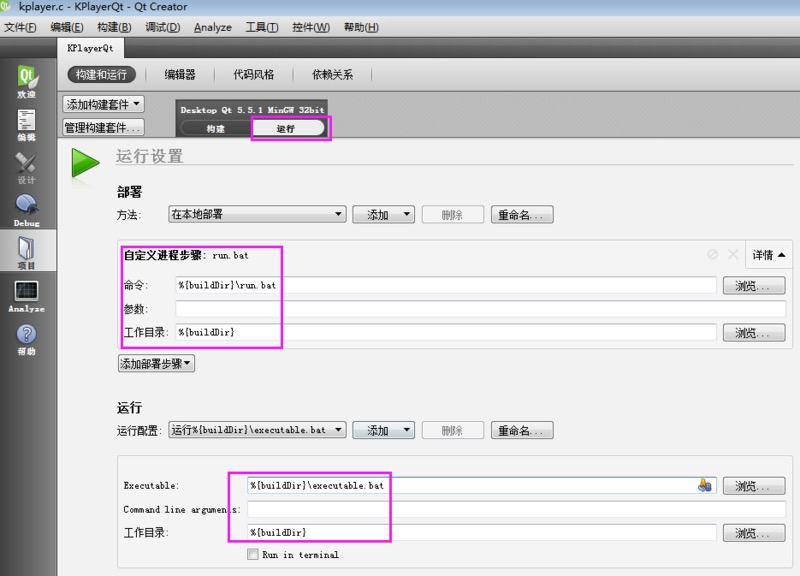Open the Analyze menu in the menu bar
The height and width of the screenshot is (576, 800).
tap(213, 28)
